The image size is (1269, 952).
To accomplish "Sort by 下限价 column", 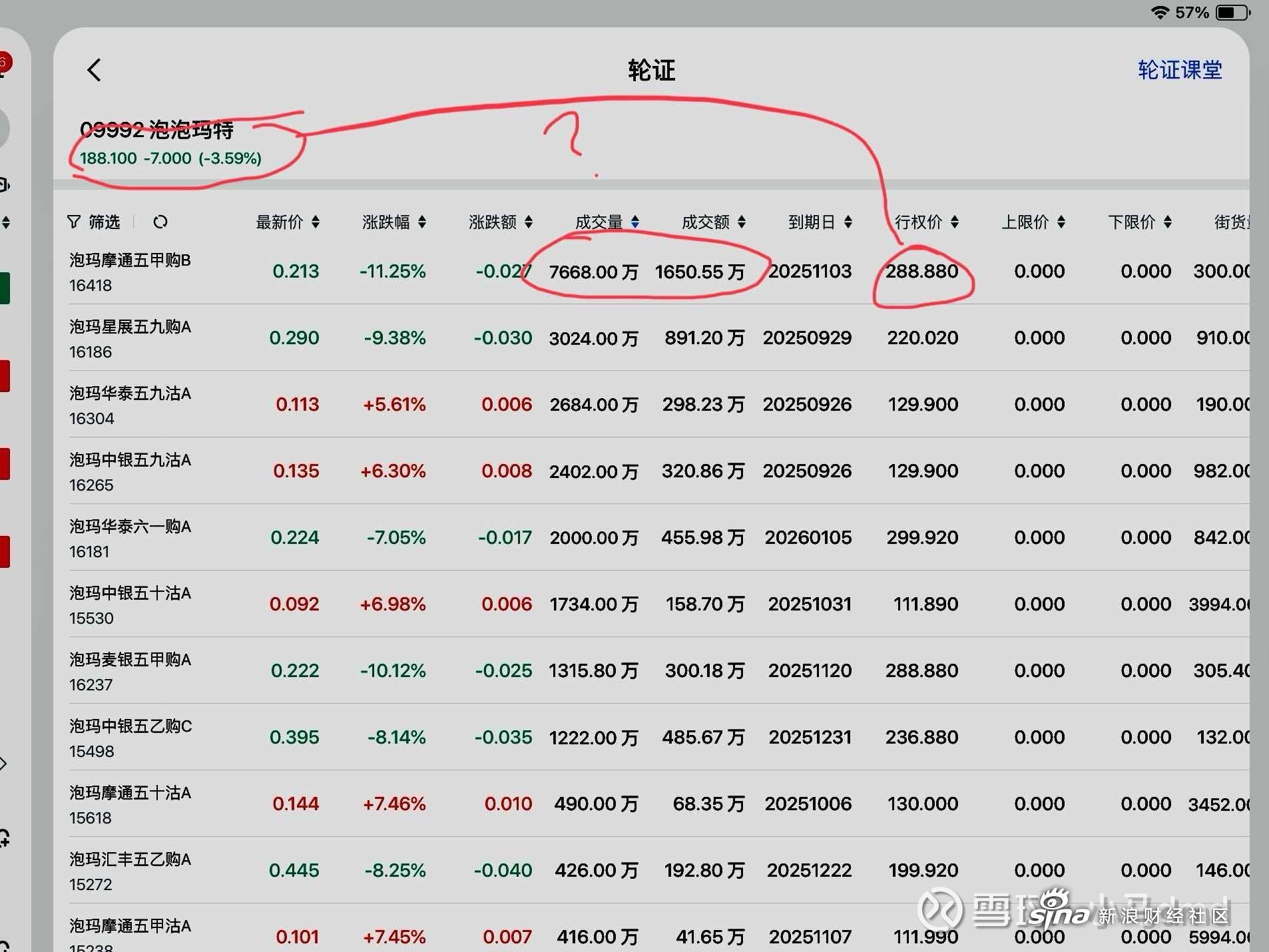I will 1140,222.
